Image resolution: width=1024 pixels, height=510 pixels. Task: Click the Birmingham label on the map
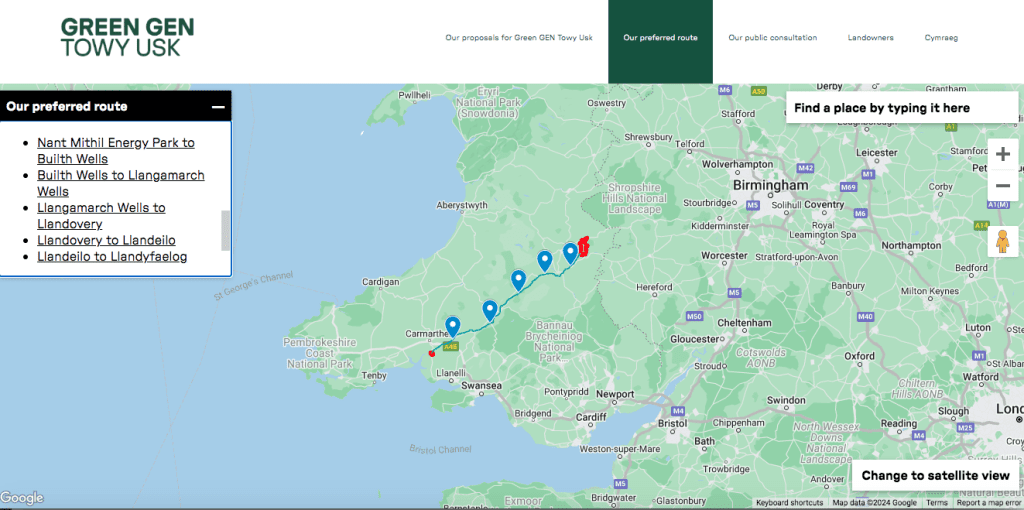(771, 185)
